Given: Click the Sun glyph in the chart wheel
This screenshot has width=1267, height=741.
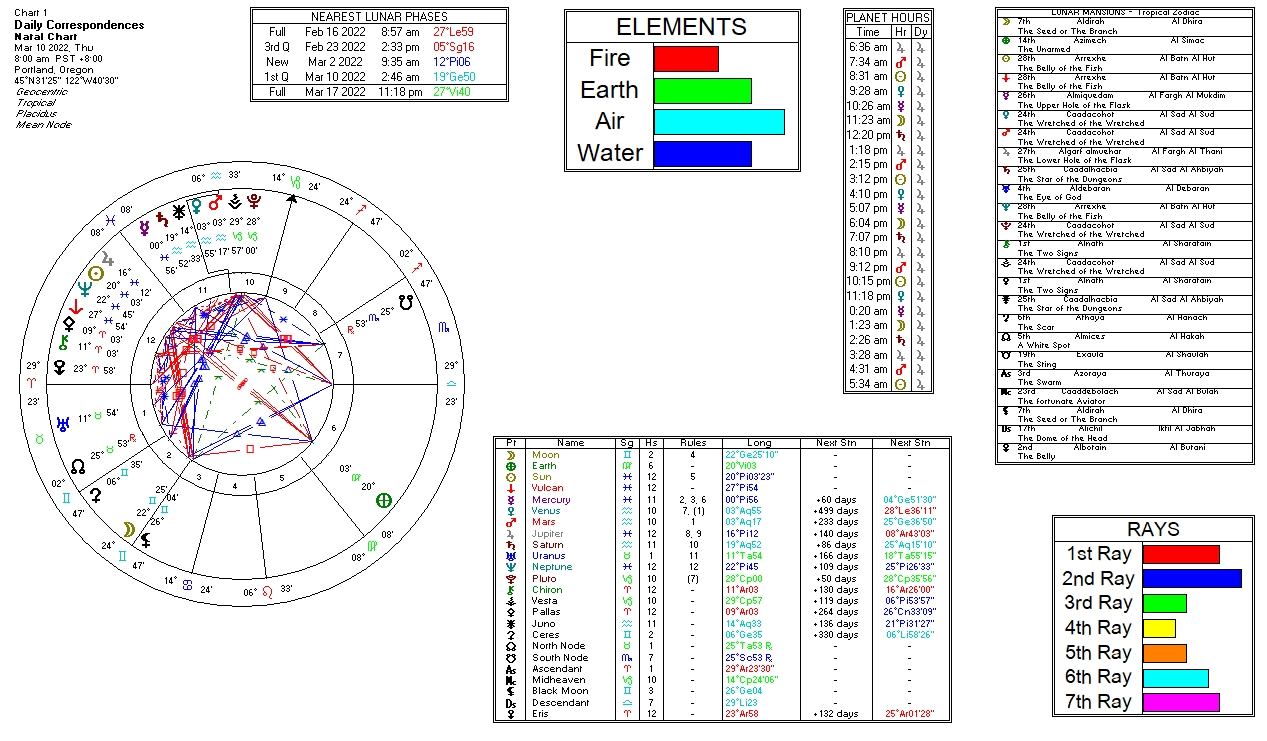Looking at the screenshot, I should (x=96, y=273).
